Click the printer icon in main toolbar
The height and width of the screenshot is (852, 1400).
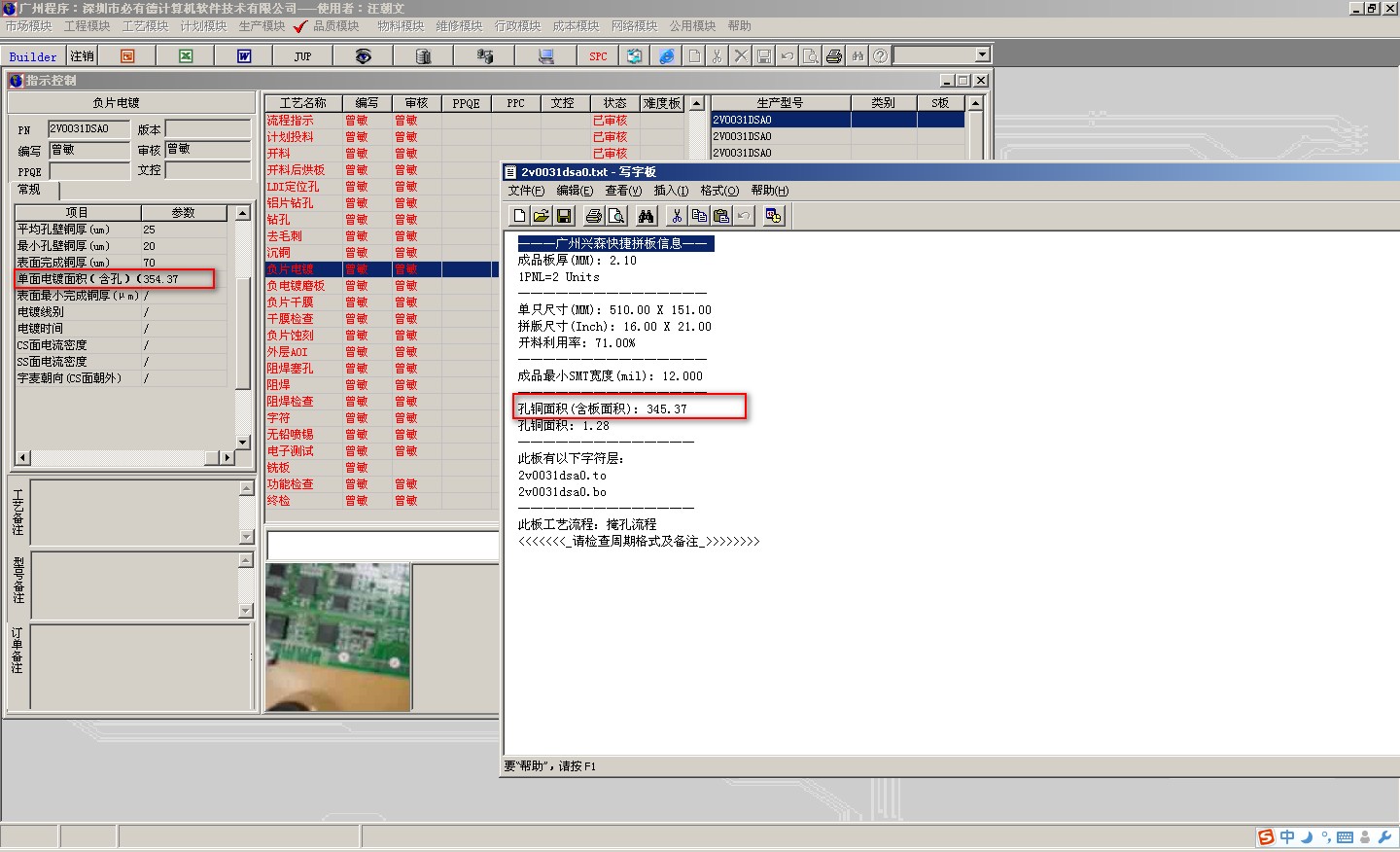click(x=833, y=56)
